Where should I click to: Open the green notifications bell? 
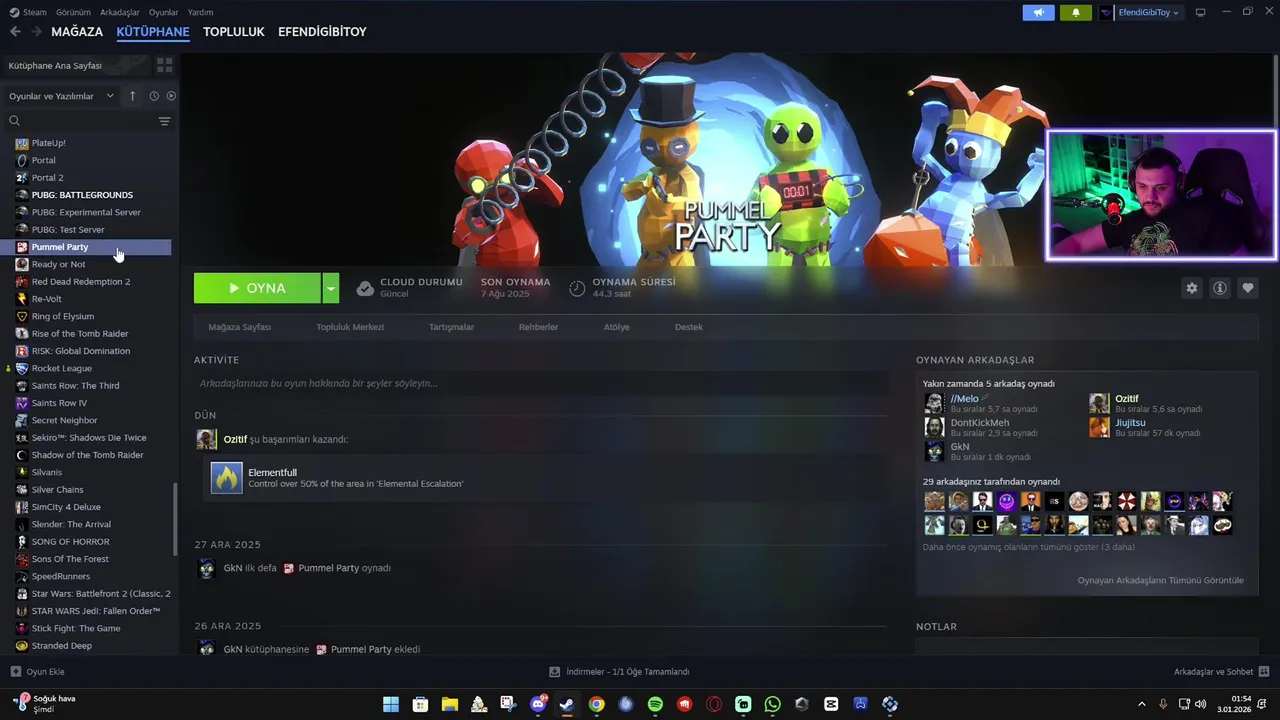[x=1076, y=12]
